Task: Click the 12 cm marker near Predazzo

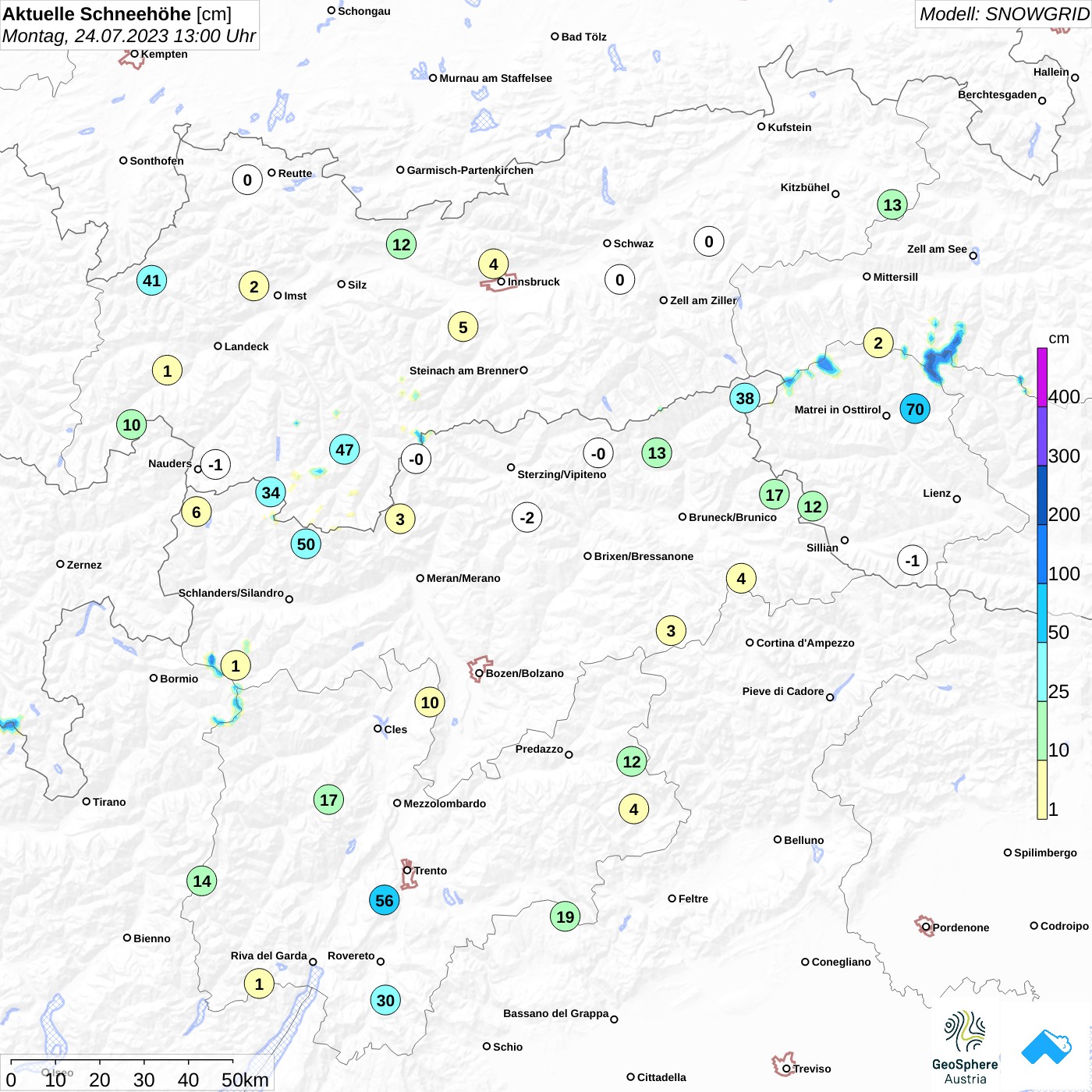Action: 632,761
